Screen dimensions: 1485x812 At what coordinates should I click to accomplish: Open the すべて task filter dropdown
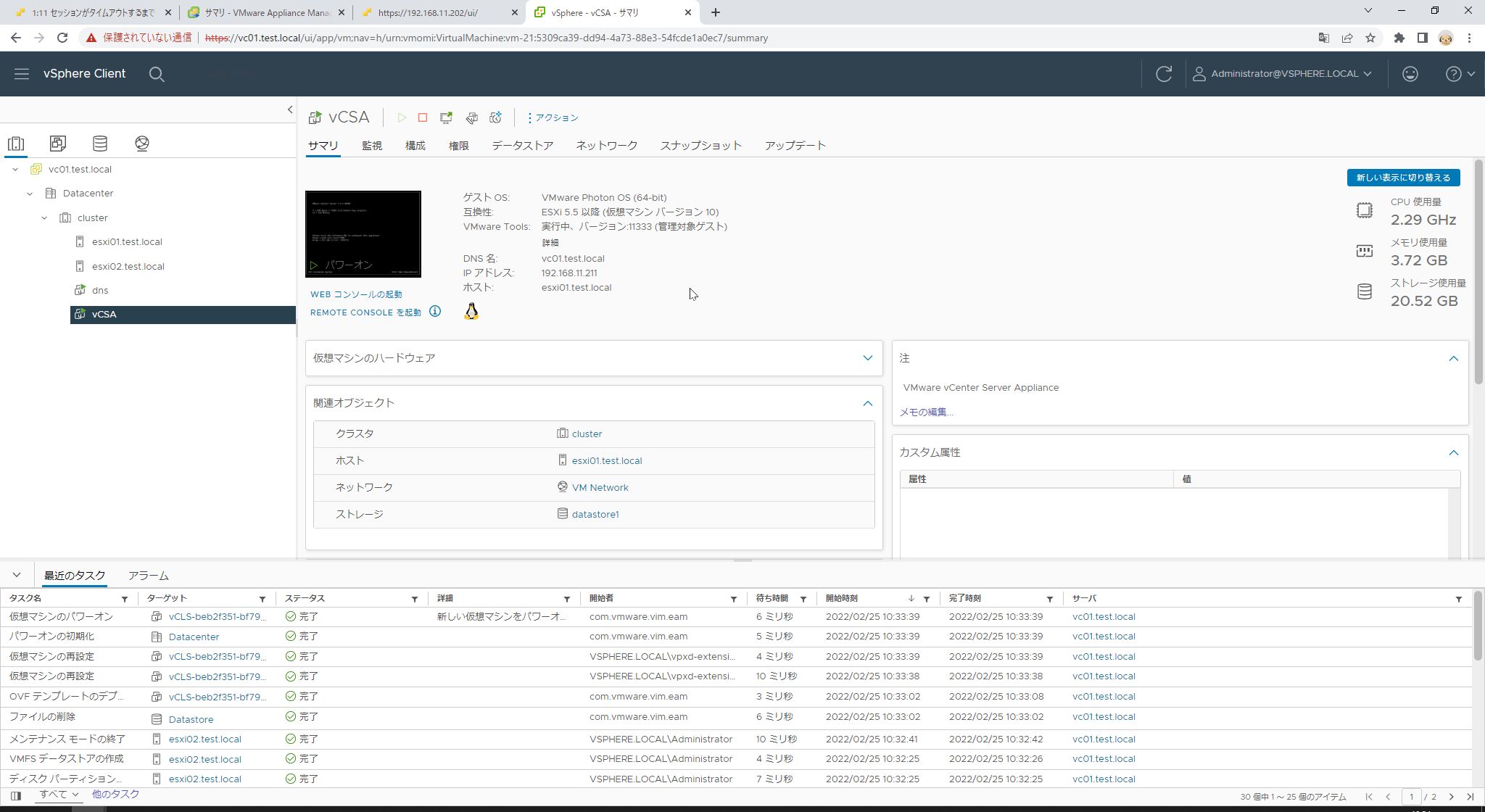(59, 795)
